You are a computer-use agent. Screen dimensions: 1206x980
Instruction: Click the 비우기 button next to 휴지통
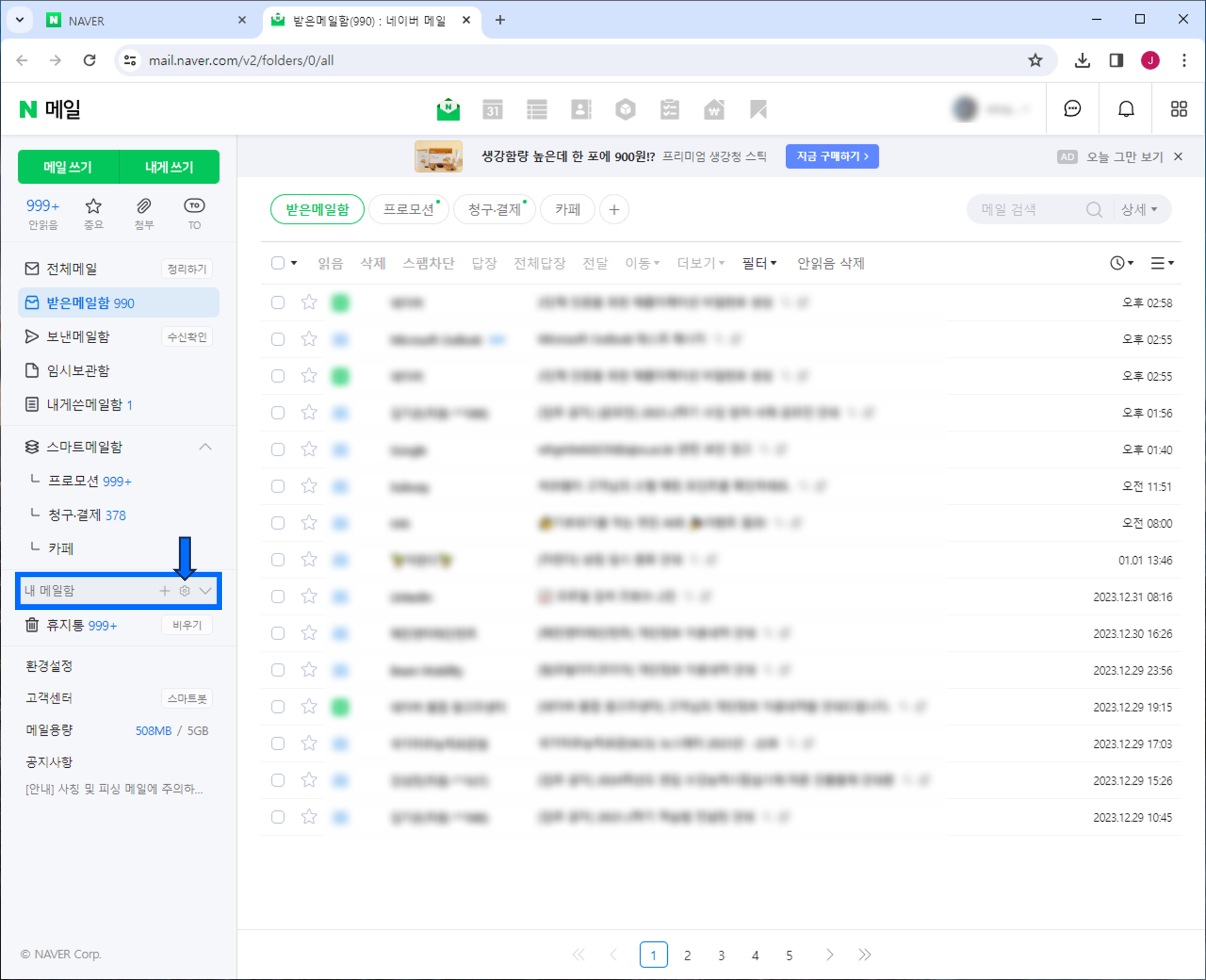[x=187, y=625]
